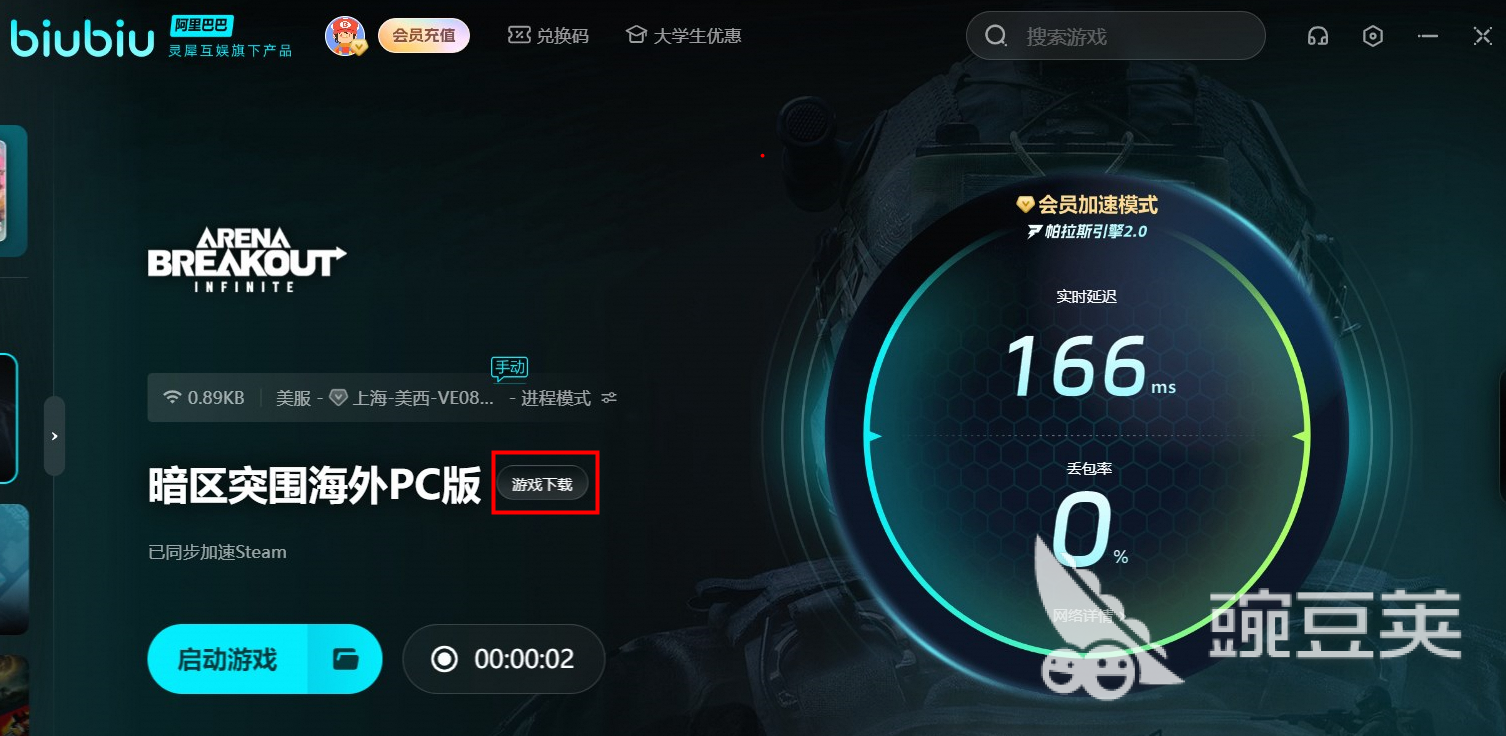Click the 手动 mode chat bubble tag
The height and width of the screenshot is (736, 1506).
[x=509, y=368]
